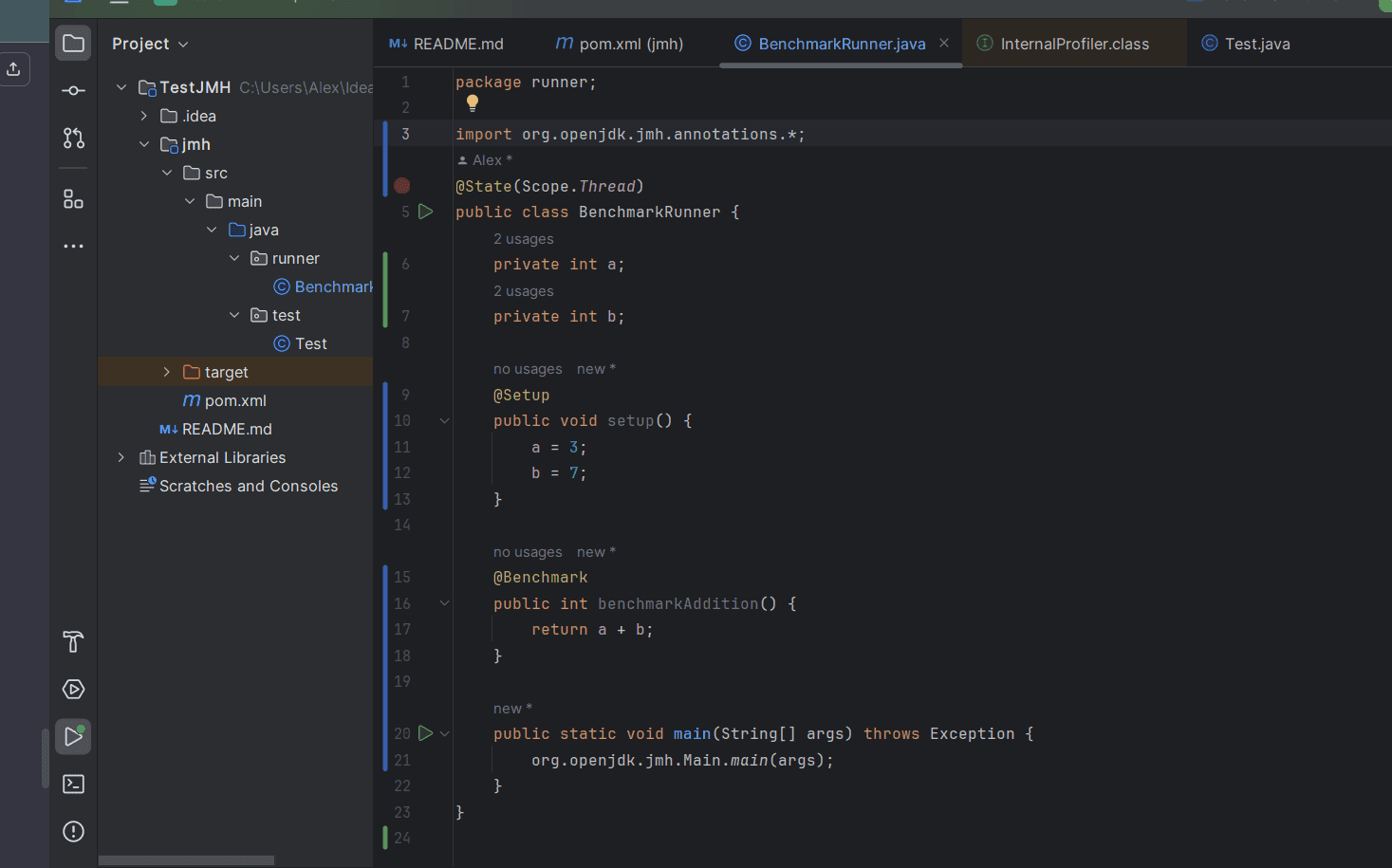Click the Alex author hint above @State
Viewport: 1392px width, 868px height.
point(485,160)
